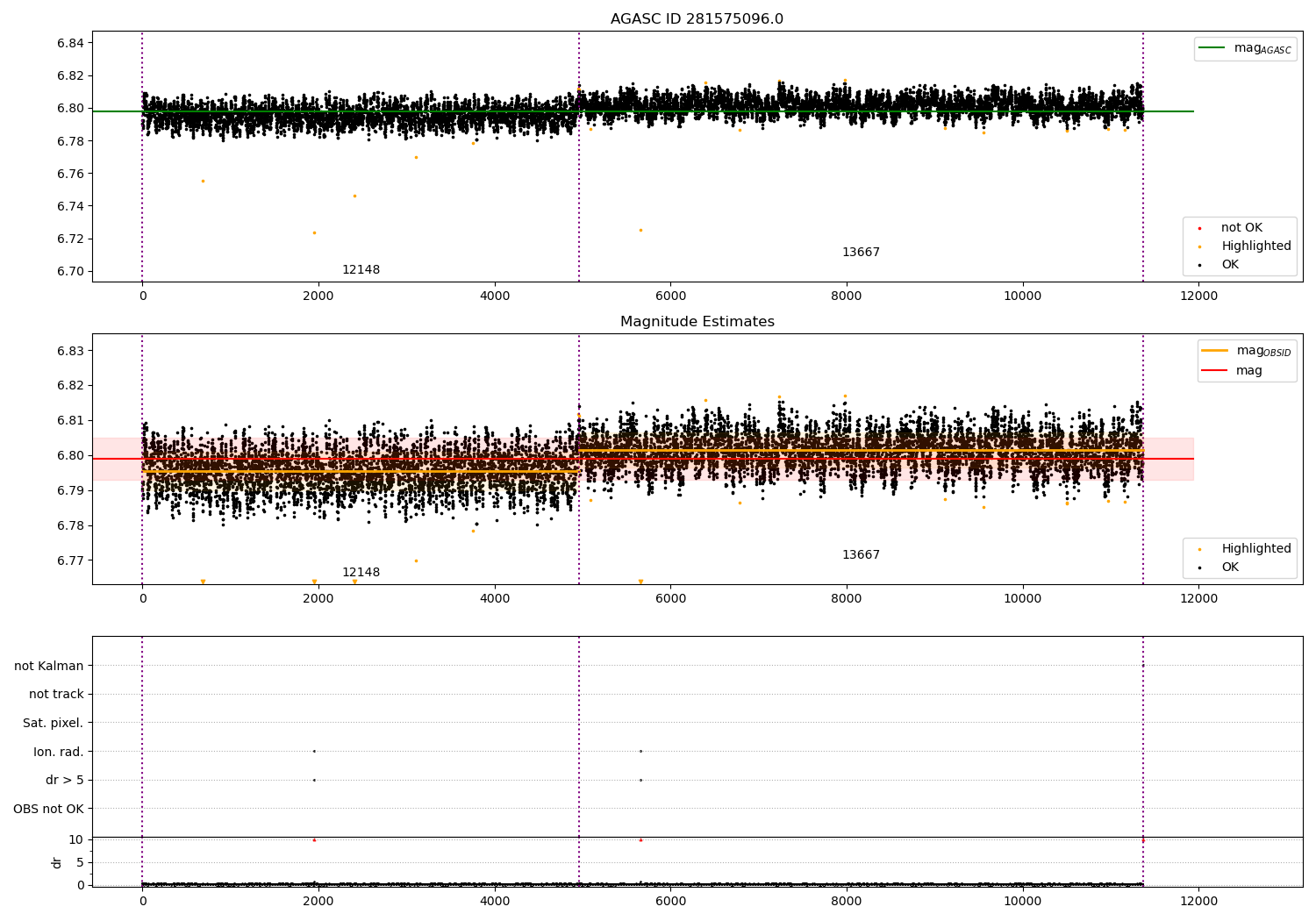This screenshot has height=921, width=1316.
Task: Click the 6000 x-tick under the Magnitude Estimates plot
Action: [670, 599]
